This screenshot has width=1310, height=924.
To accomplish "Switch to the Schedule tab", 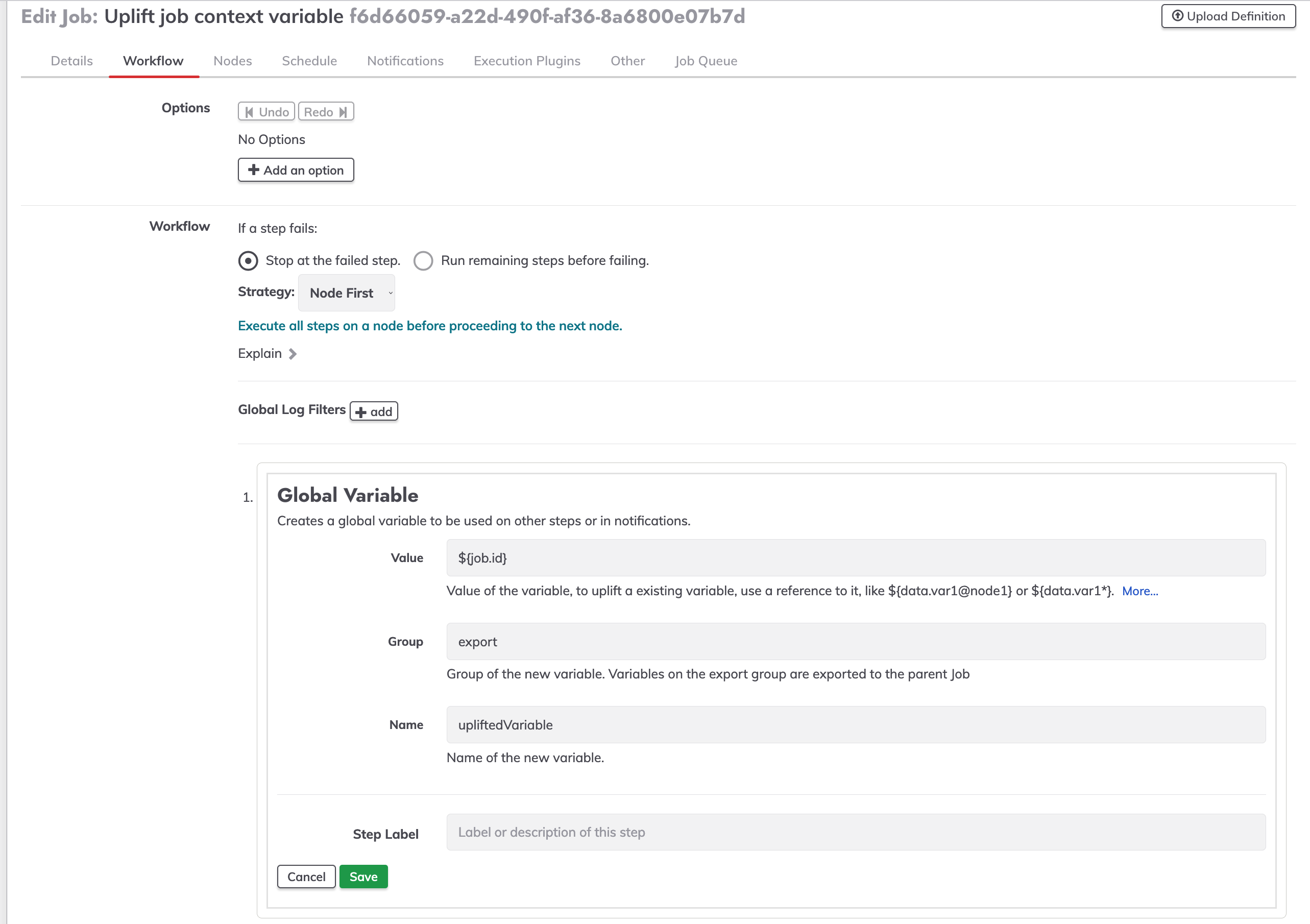I will (310, 61).
